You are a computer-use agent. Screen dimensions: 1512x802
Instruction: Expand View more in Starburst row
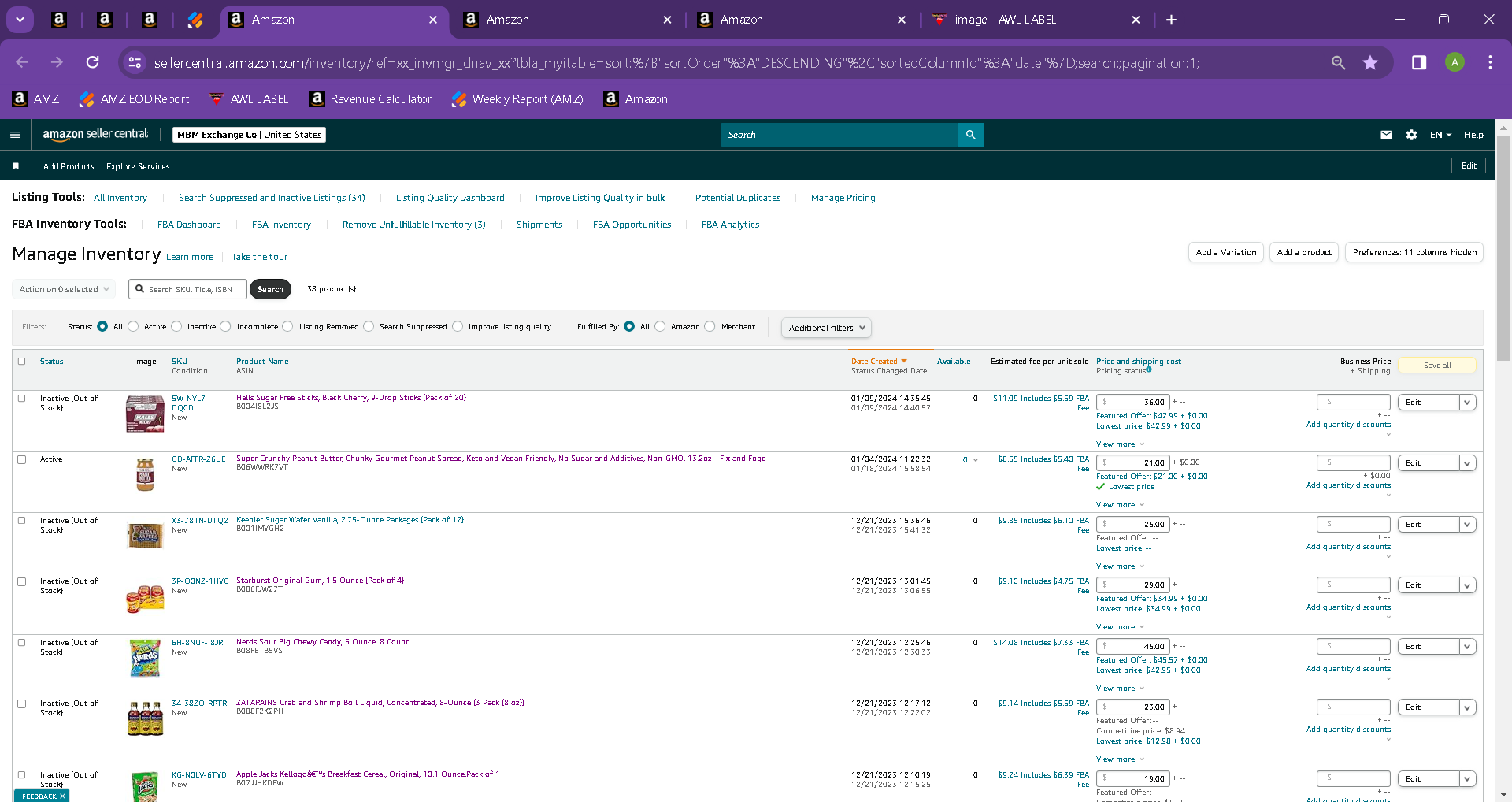pos(1120,627)
